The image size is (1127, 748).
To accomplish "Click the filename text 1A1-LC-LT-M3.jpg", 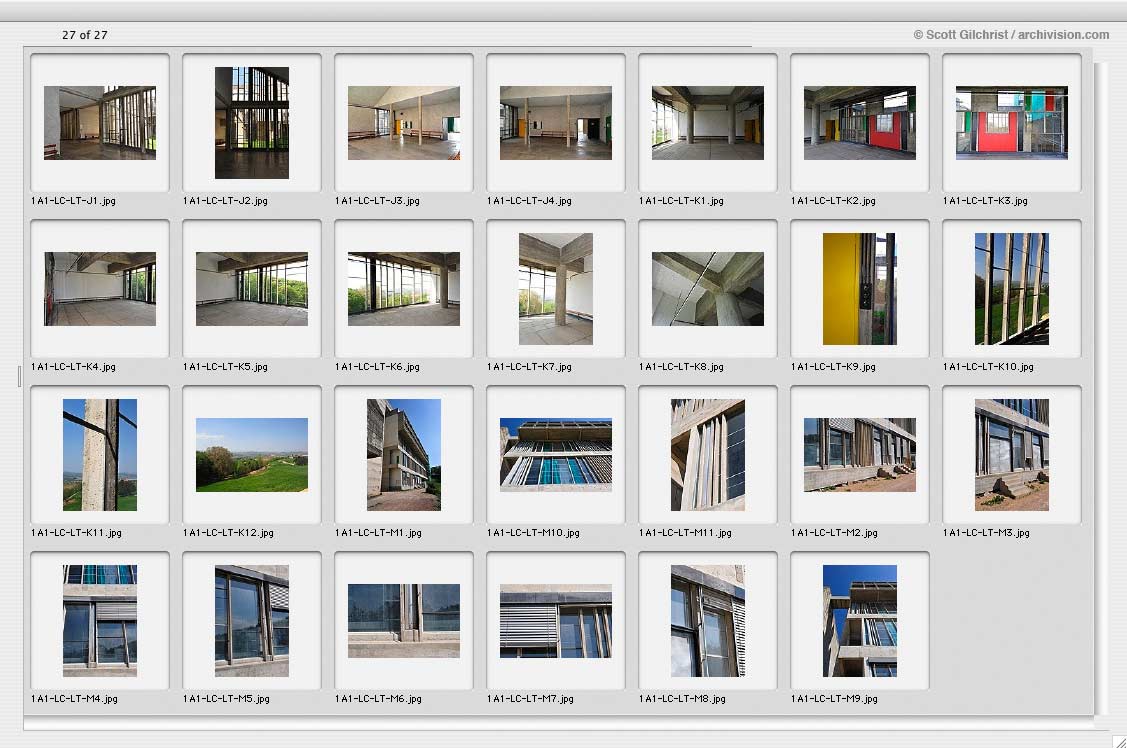I will (986, 533).
